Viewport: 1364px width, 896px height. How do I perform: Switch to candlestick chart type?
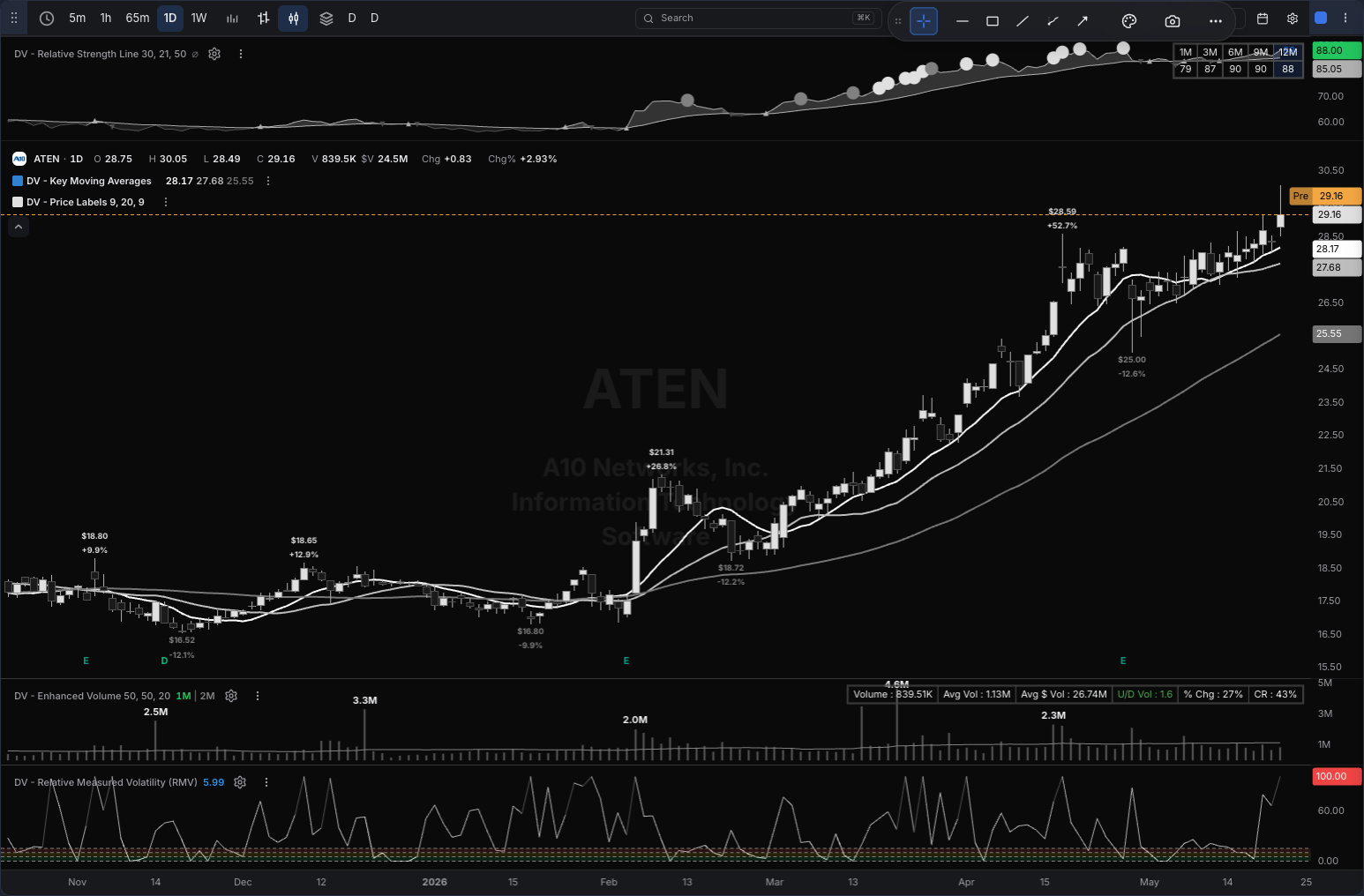click(x=293, y=18)
